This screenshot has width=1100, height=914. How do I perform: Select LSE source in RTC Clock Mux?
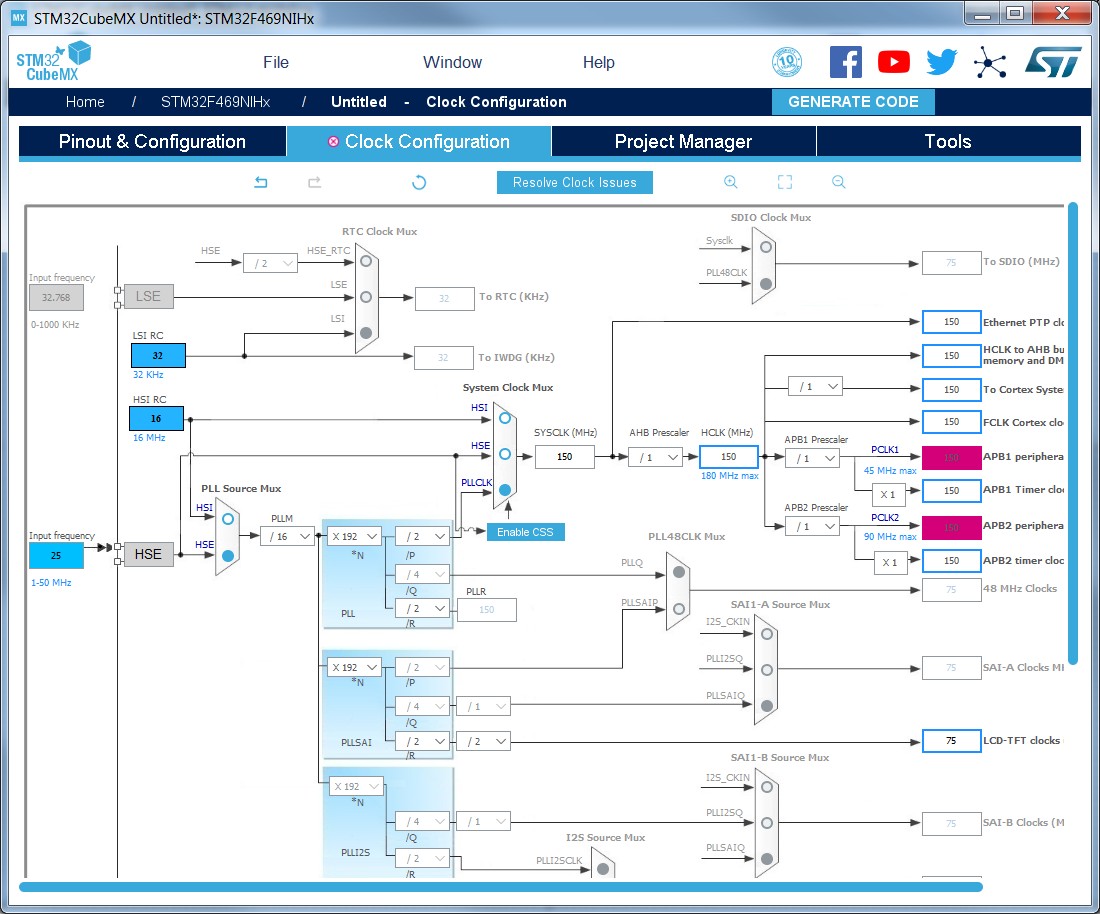click(366, 297)
